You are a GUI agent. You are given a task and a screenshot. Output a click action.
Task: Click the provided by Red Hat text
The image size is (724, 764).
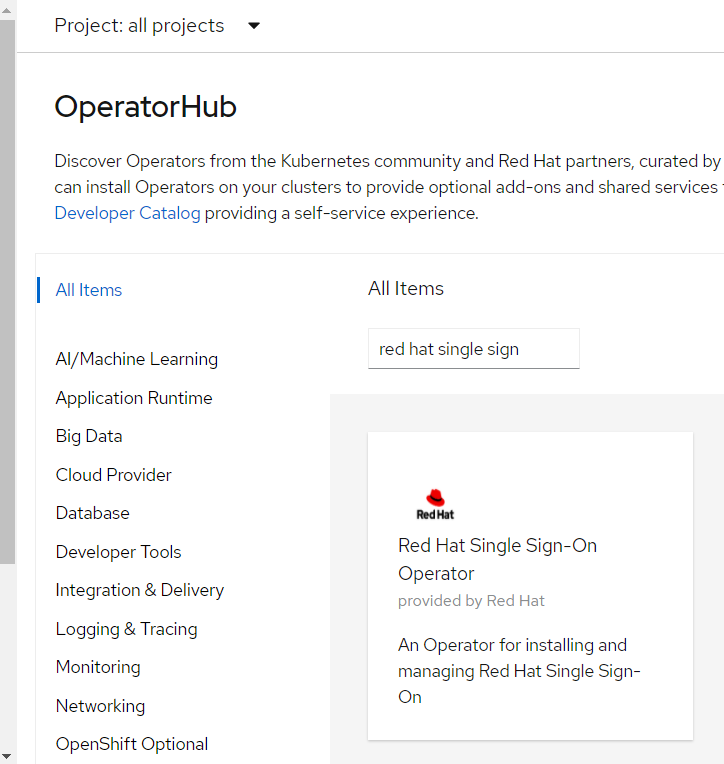[471, 601]
